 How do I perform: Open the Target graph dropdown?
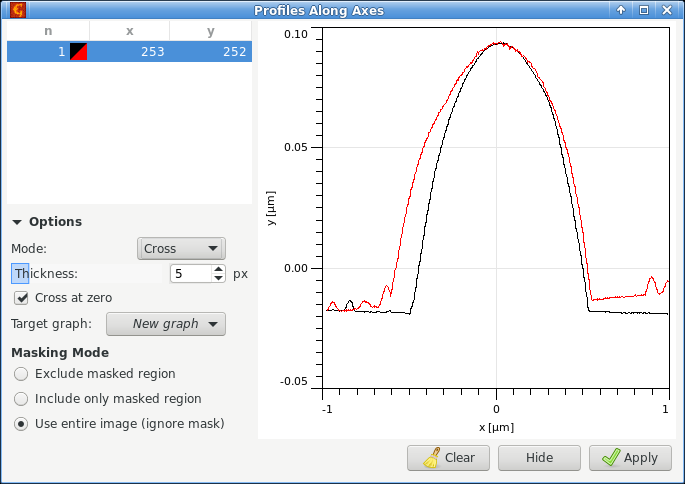coord(165,324)
